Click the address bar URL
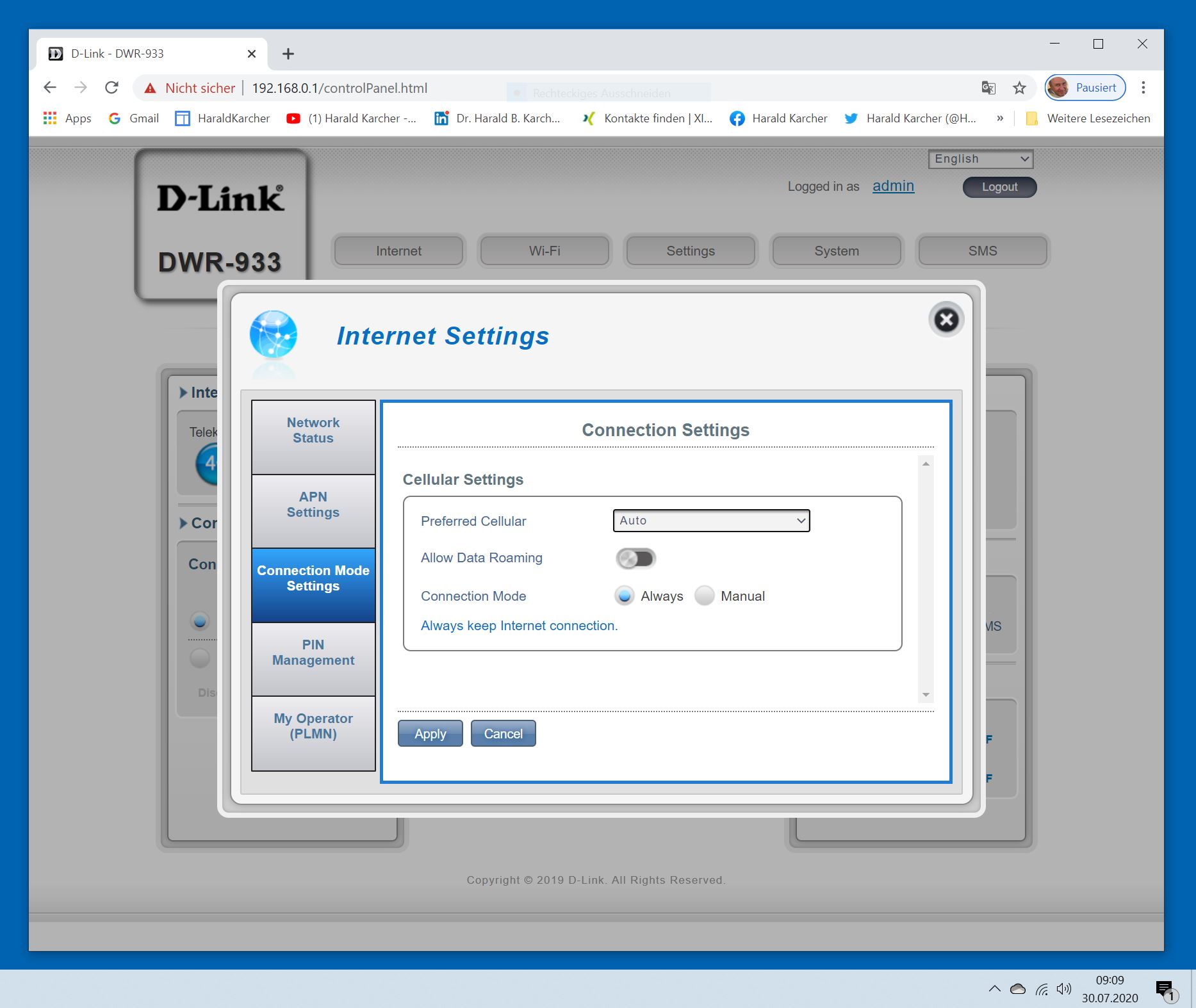 (340, 88)
